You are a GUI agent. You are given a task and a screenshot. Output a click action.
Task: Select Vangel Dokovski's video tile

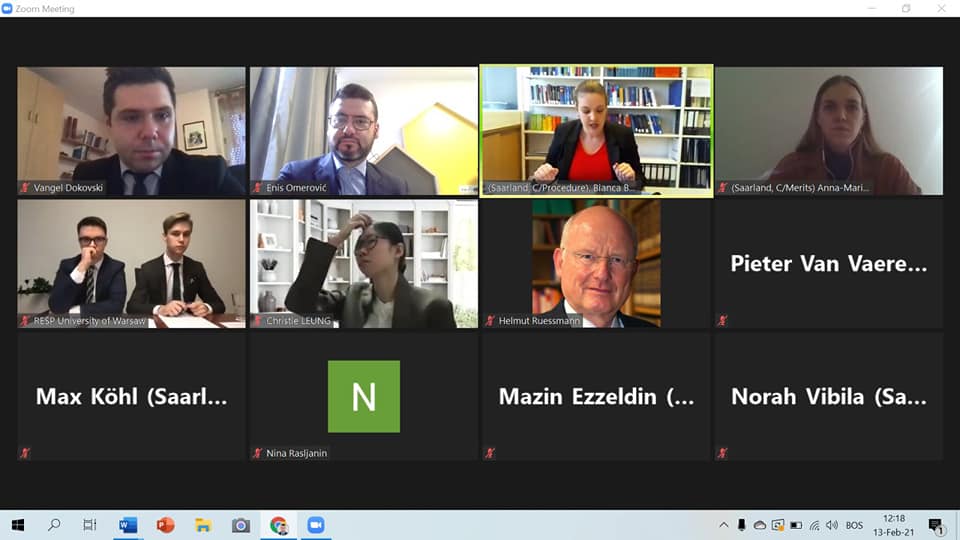(131, 131)
